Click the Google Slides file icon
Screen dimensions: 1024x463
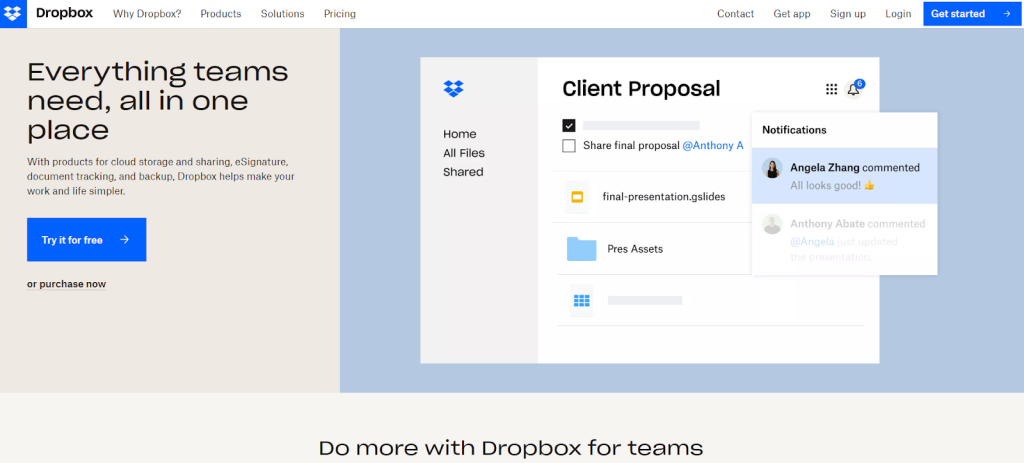pos(577,197)
